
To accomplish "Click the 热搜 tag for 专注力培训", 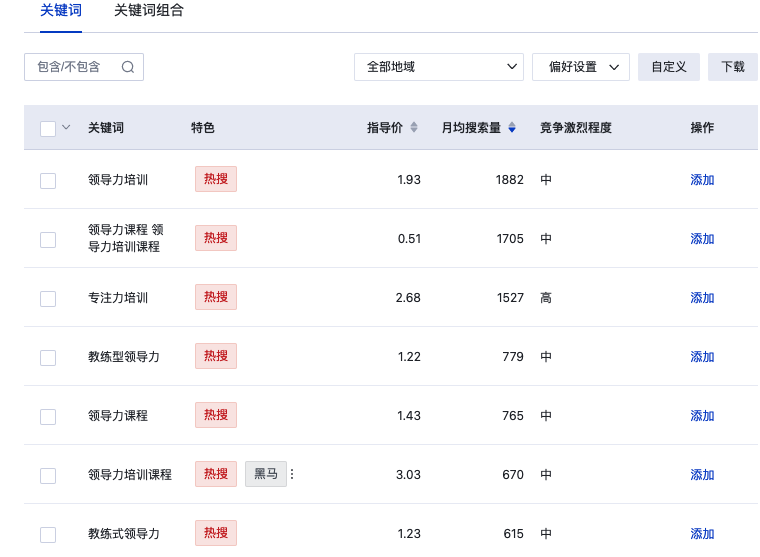I will [x=216, y=297].
